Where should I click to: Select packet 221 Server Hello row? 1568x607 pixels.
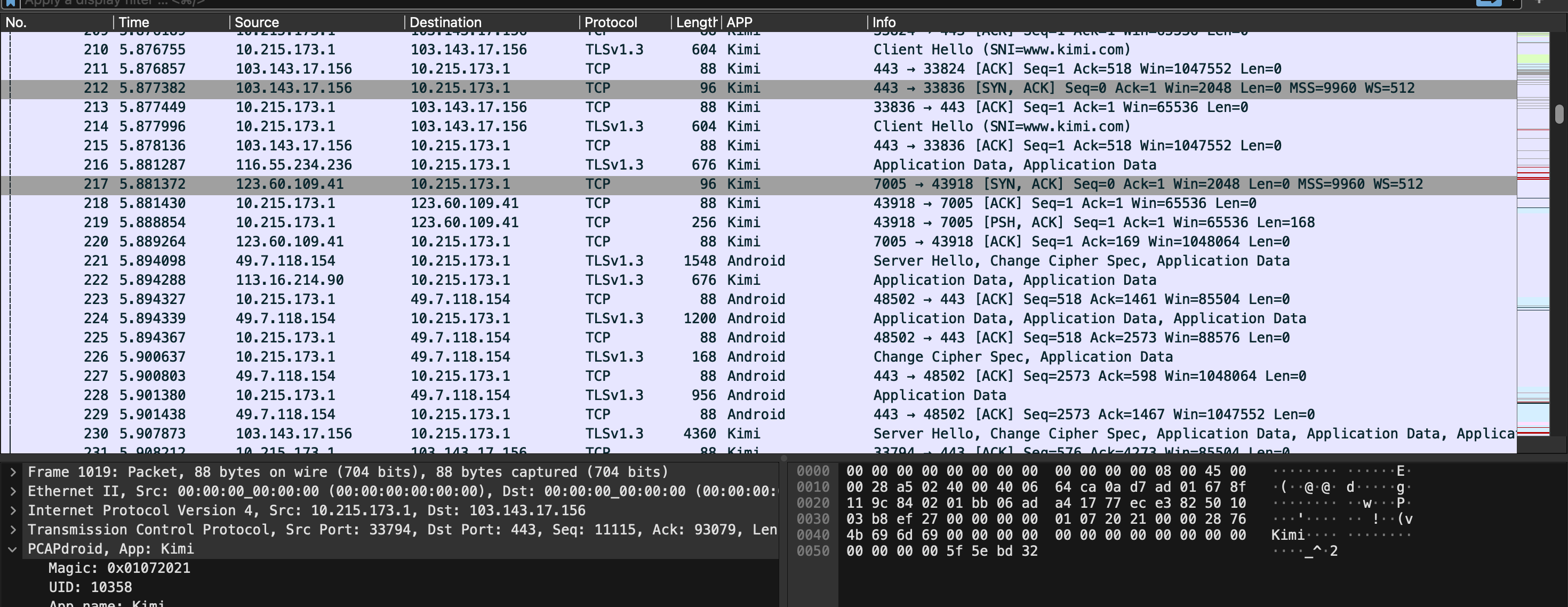pyautogui.click(x=758, y=261)
